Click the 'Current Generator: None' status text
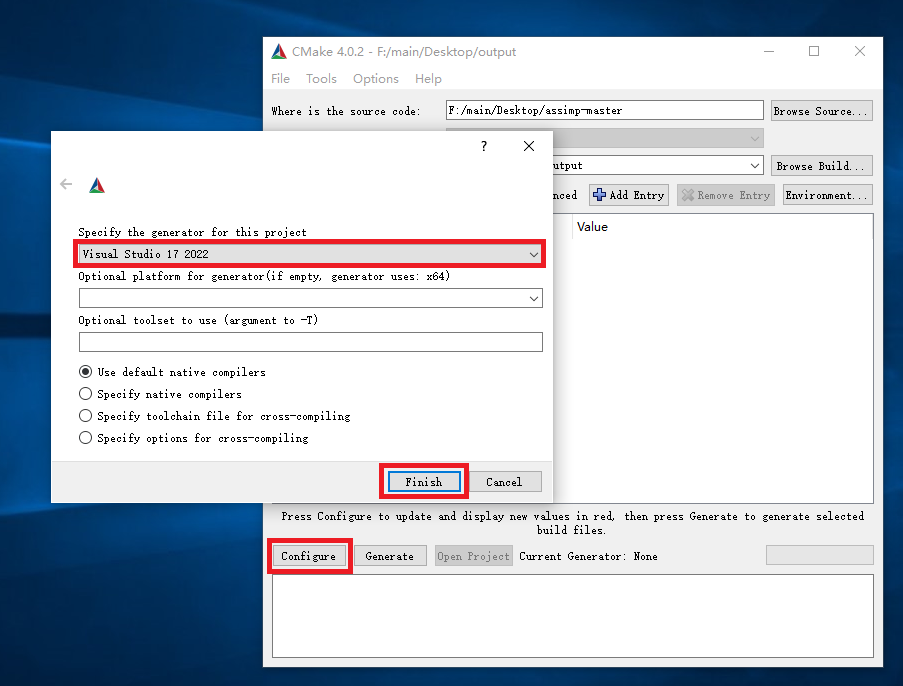Screen dimensions: 903x686 click(588, 556)
